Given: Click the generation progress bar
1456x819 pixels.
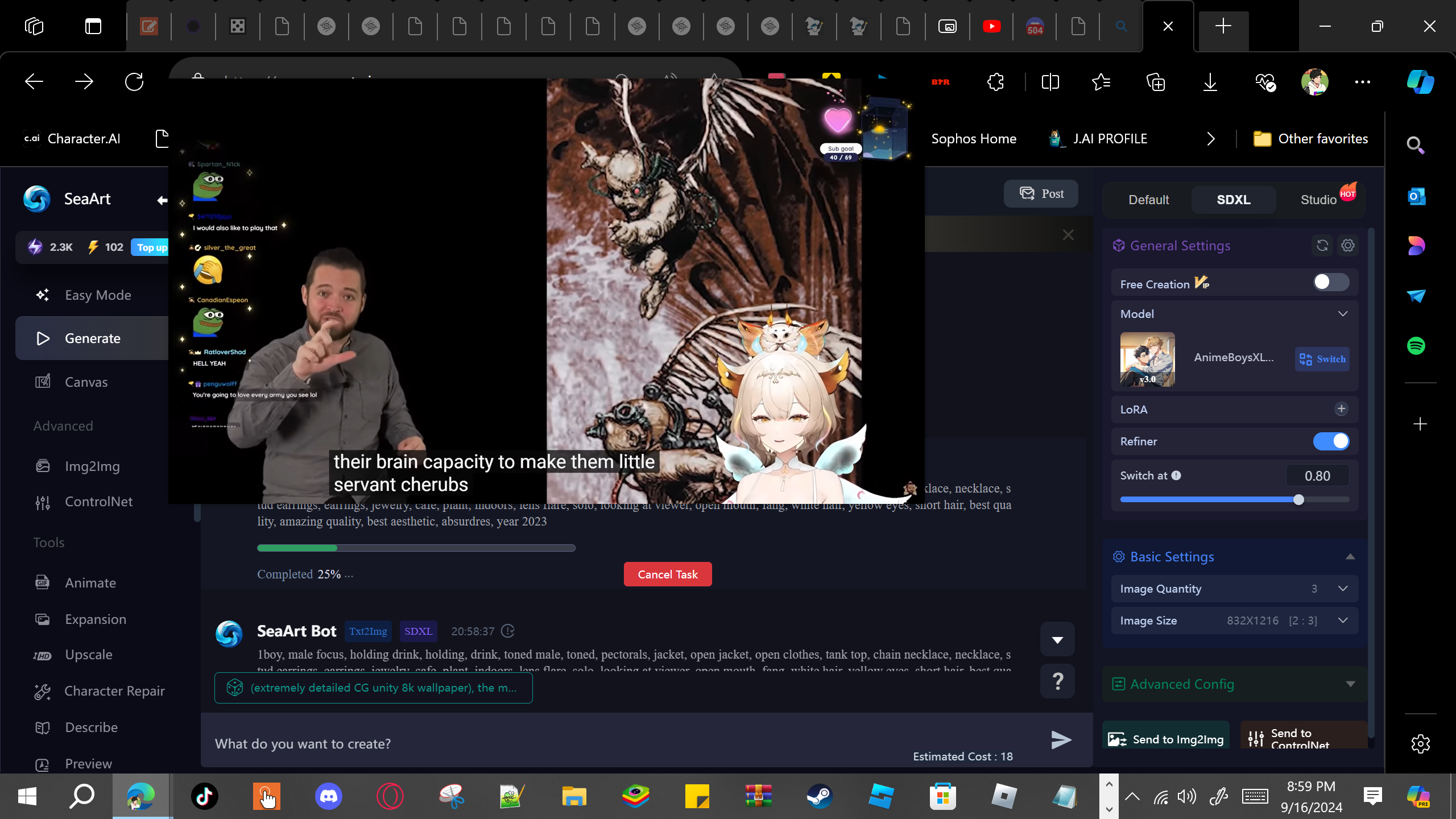Looking at the screenshot, I should point(416,548).
